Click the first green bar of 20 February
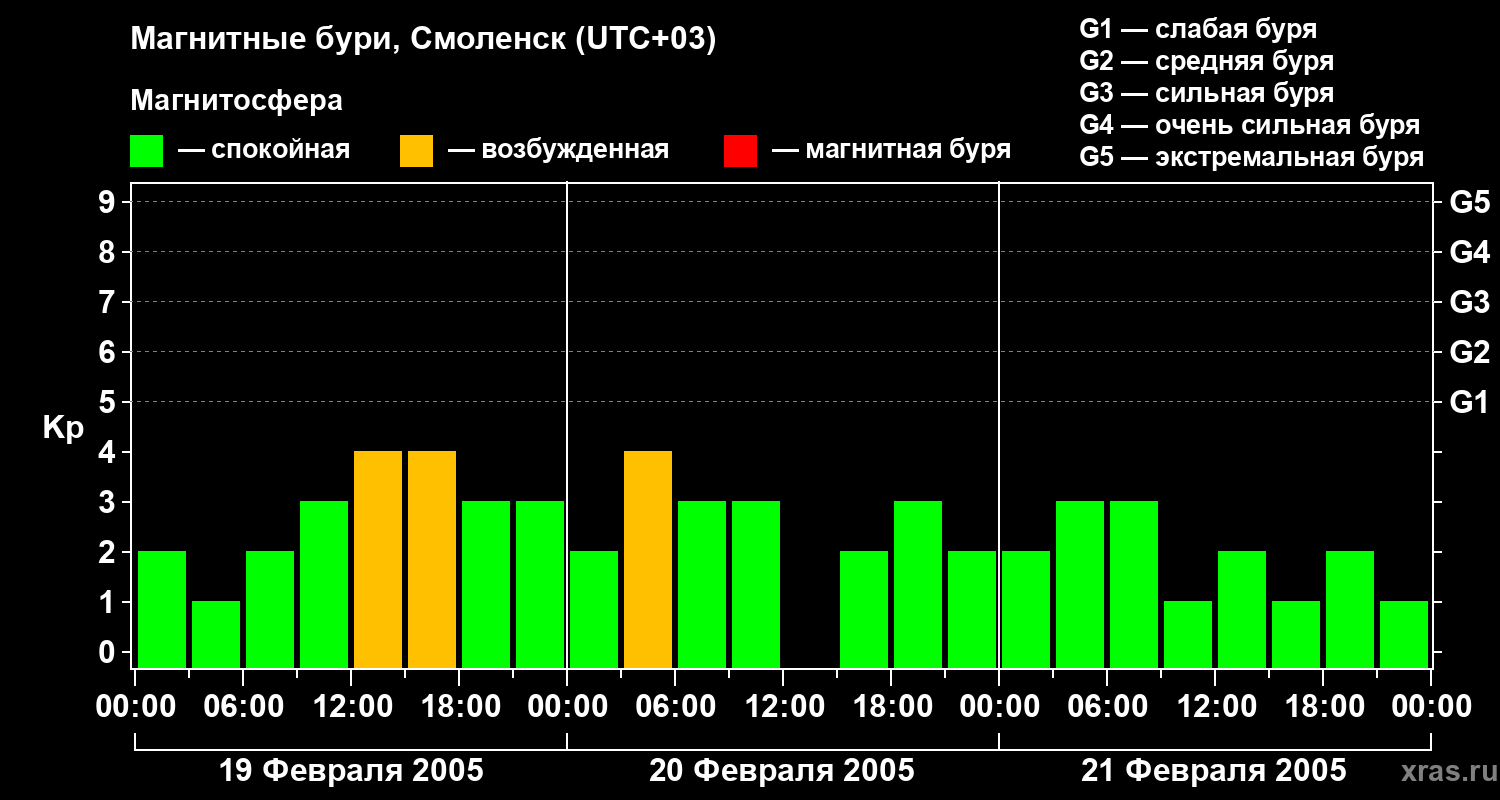1500x800 pixels. pos(594,609)
